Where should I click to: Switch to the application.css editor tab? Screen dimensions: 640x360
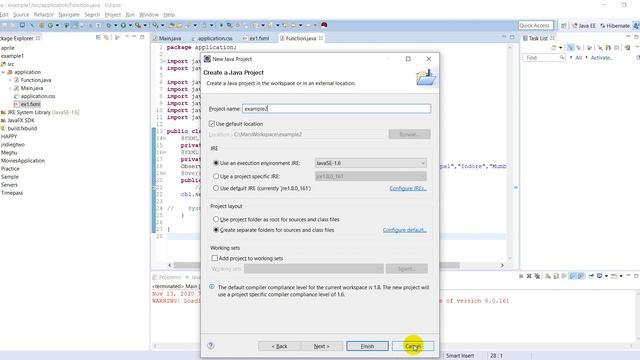point(213,38)
